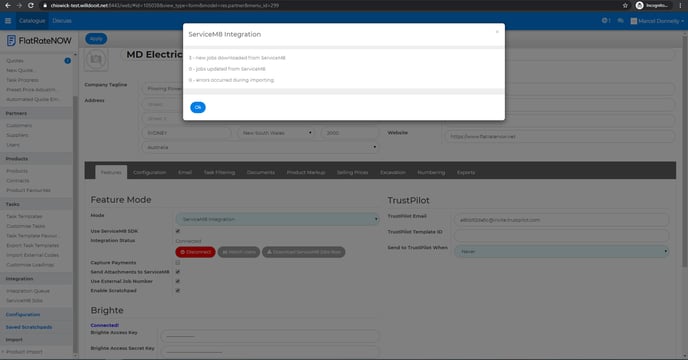Screen dimensions: 688x360
Task: Open Configuration section in the sidebar
Action: [x=23, y=314]
